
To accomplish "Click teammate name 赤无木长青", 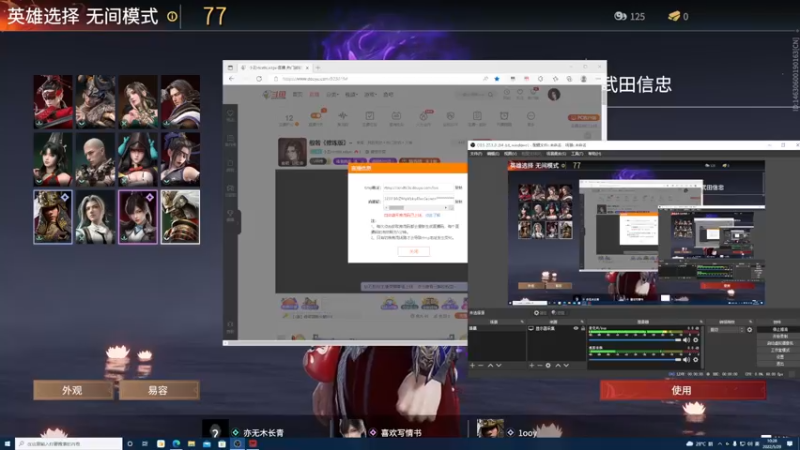I will (x=263, y=433).
